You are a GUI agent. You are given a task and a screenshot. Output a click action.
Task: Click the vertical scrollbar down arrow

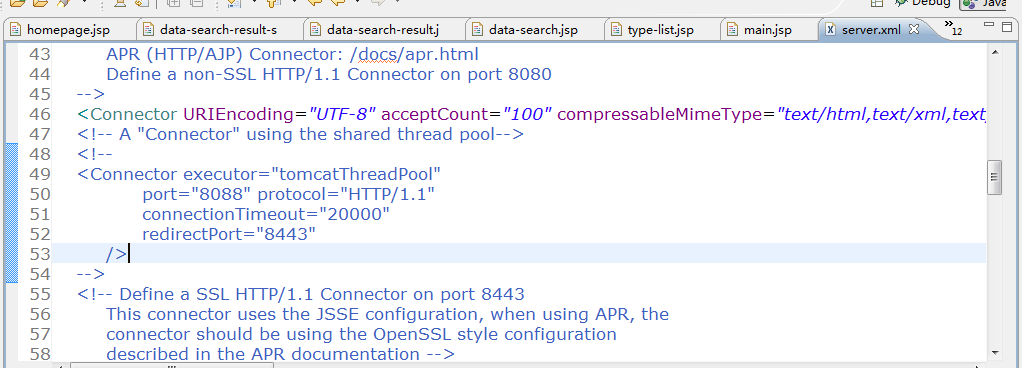coord(994,352)
